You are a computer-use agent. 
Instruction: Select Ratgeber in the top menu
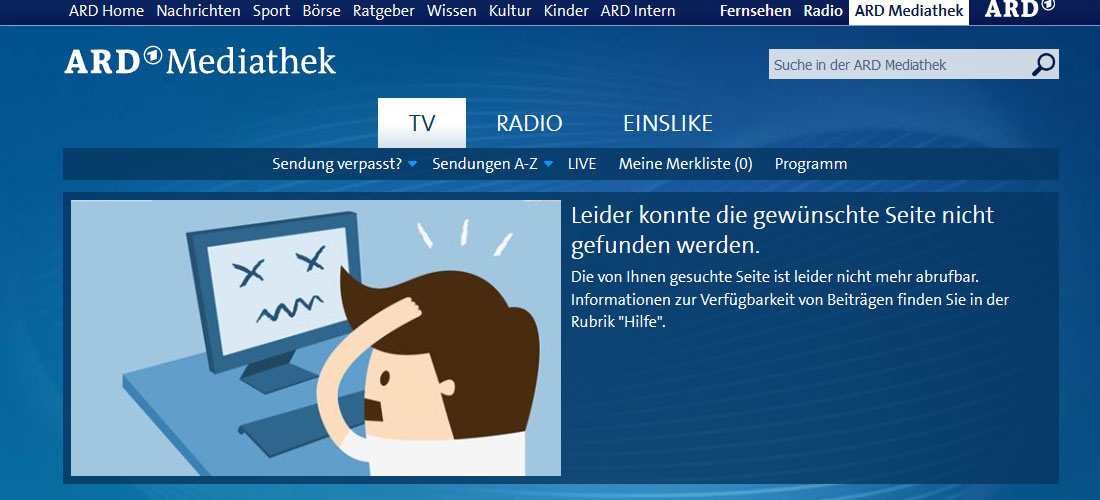pos(383,11)
